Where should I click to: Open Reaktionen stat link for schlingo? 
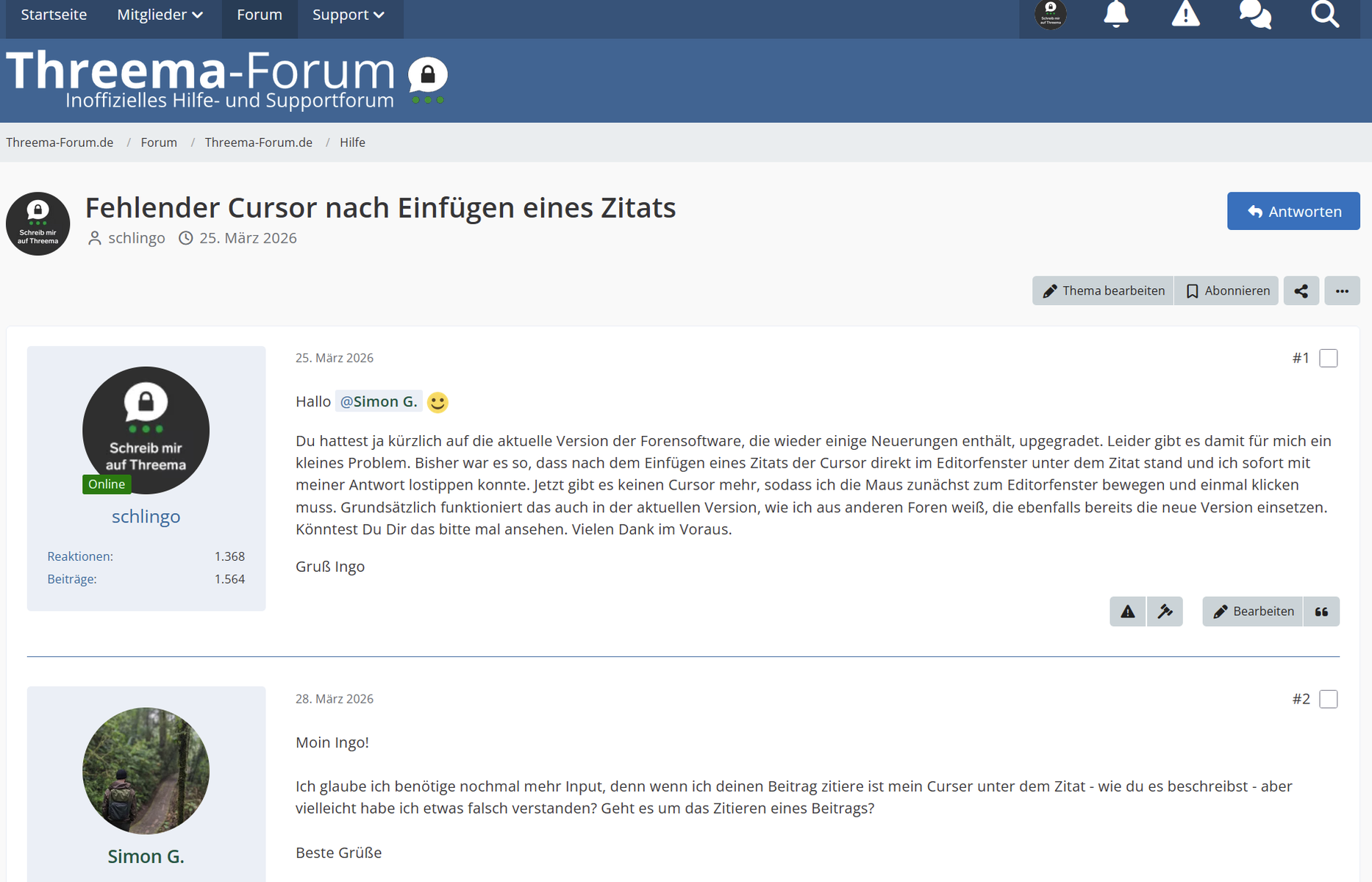click(80, 556)
